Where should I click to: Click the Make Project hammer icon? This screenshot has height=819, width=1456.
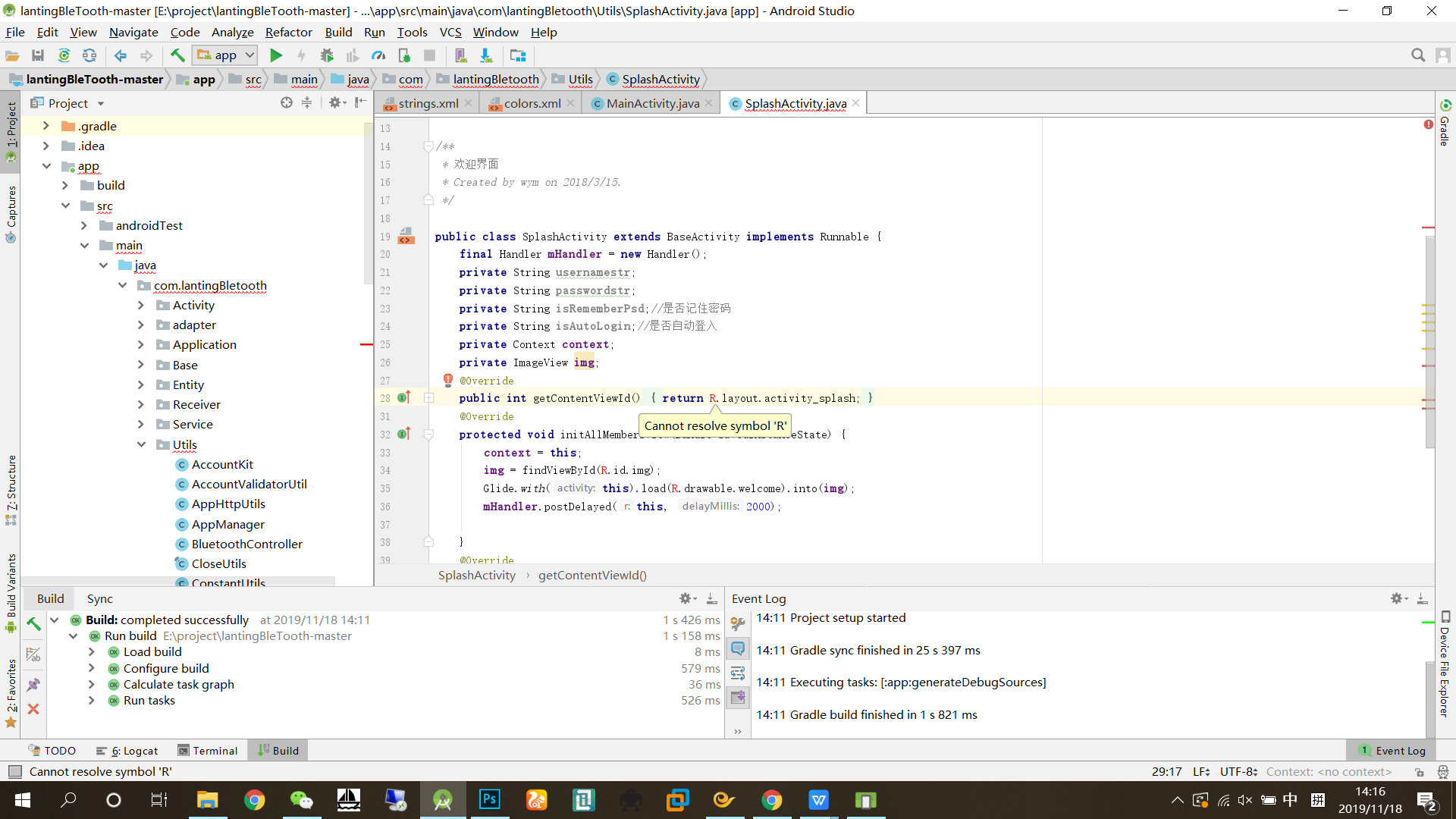[176, 55]
